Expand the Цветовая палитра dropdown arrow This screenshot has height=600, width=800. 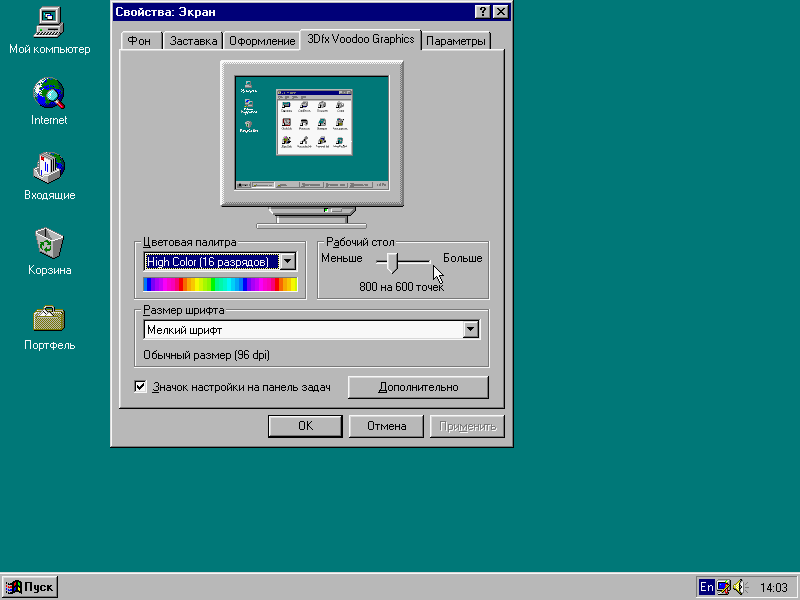click(288, 261)
